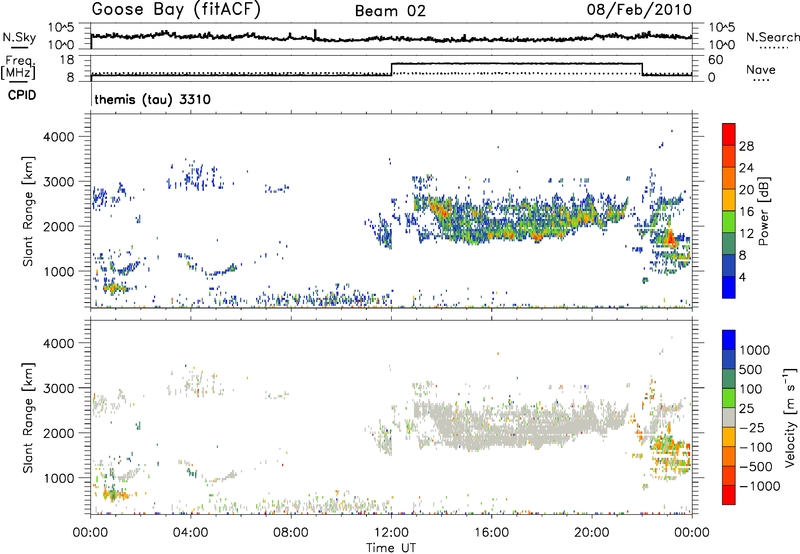Select the "Freq. [MHz]" axis label
This screenshot has height=554, width=800.
(x=18, y=68)
